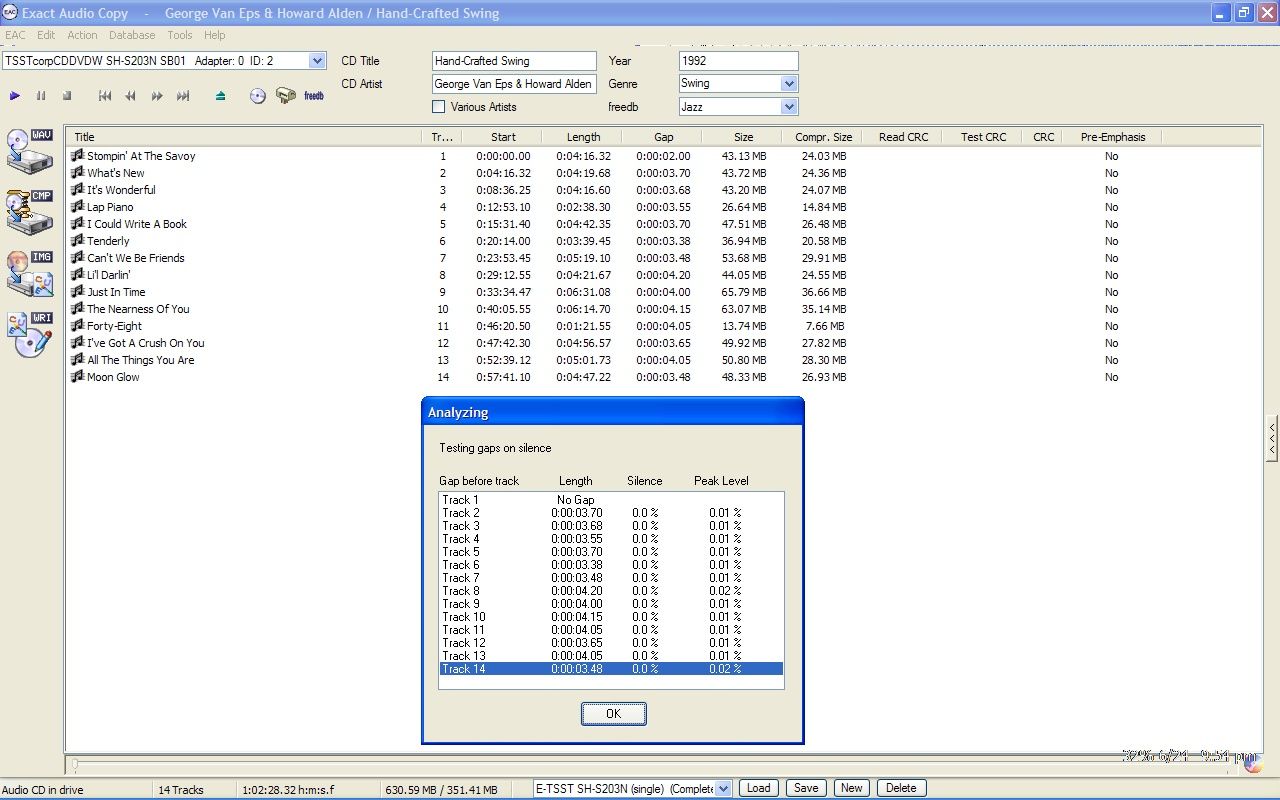Click music note icon beside Forty-Eight
The image size is (1280, 800).
[x=77, y=325]
